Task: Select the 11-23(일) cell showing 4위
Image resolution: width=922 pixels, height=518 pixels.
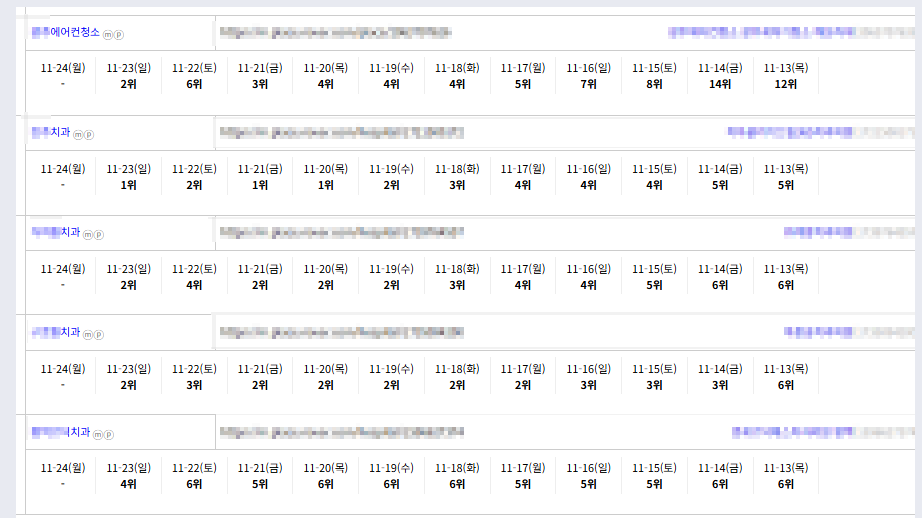Action: point(128,476)
